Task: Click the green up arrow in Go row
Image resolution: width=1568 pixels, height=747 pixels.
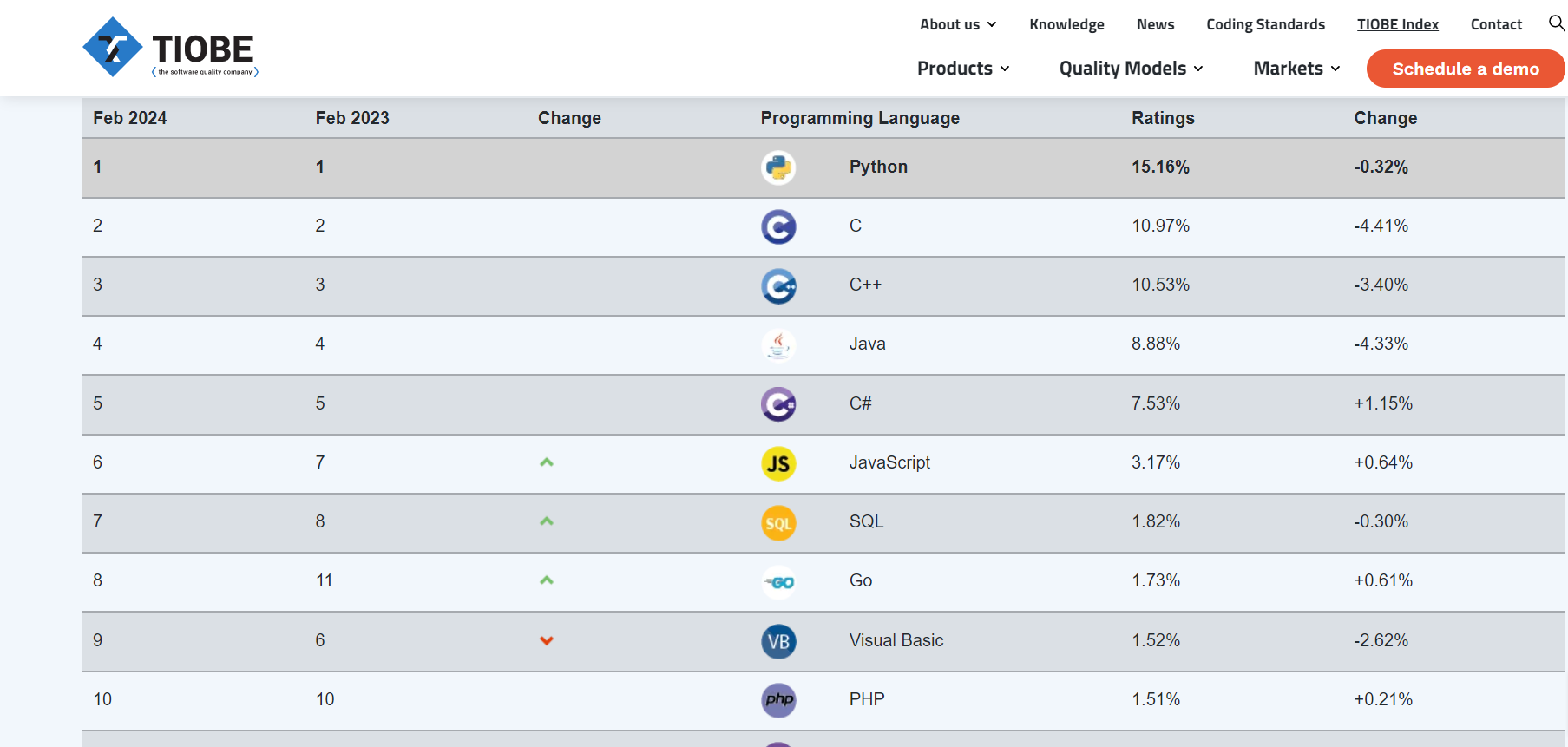Action: coord(547,580)
